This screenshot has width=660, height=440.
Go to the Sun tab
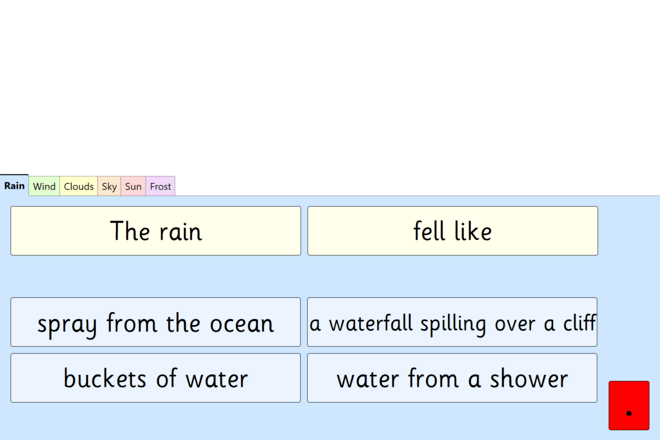[x=133, y=186]
